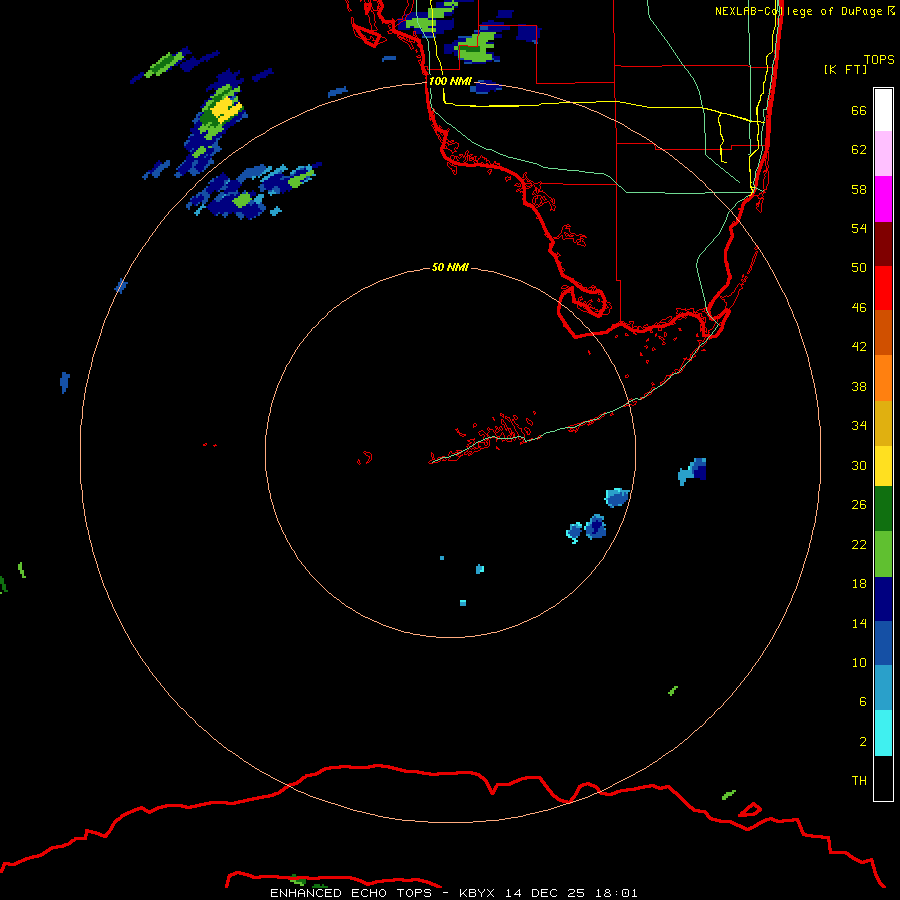Click the 10 value on the legend
This screenshot has width=900, height=900.
click(x=859, y=662)
